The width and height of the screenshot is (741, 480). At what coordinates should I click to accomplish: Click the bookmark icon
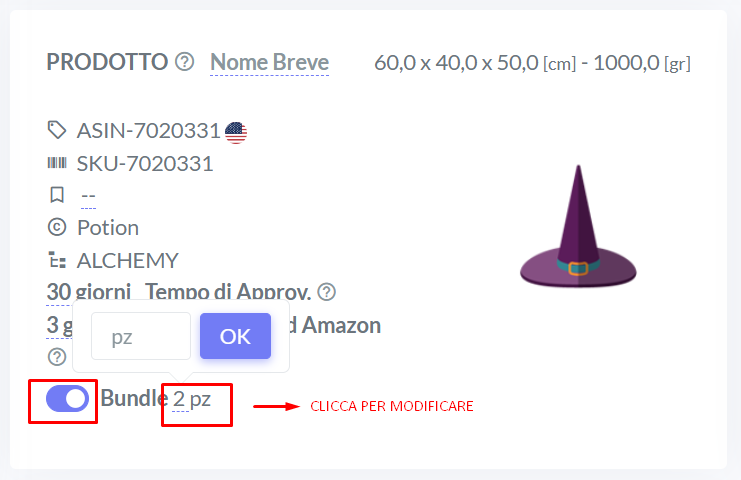(57, 195)
